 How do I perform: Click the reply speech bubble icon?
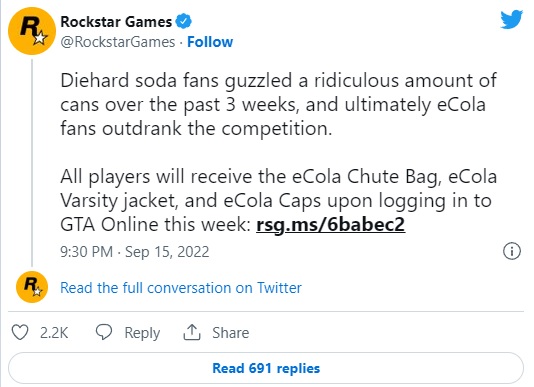click(104, 332)
